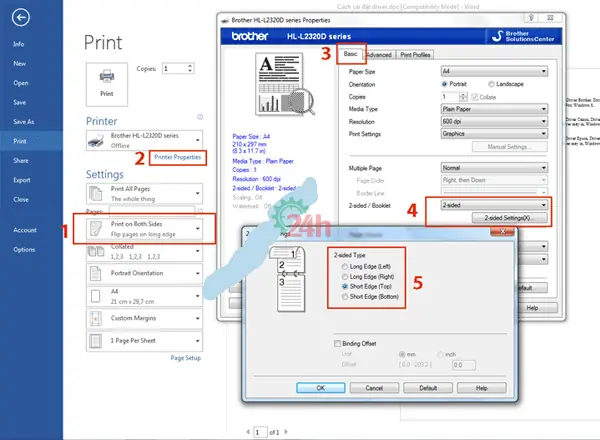Close the 2-sided settings dialog

502,232
